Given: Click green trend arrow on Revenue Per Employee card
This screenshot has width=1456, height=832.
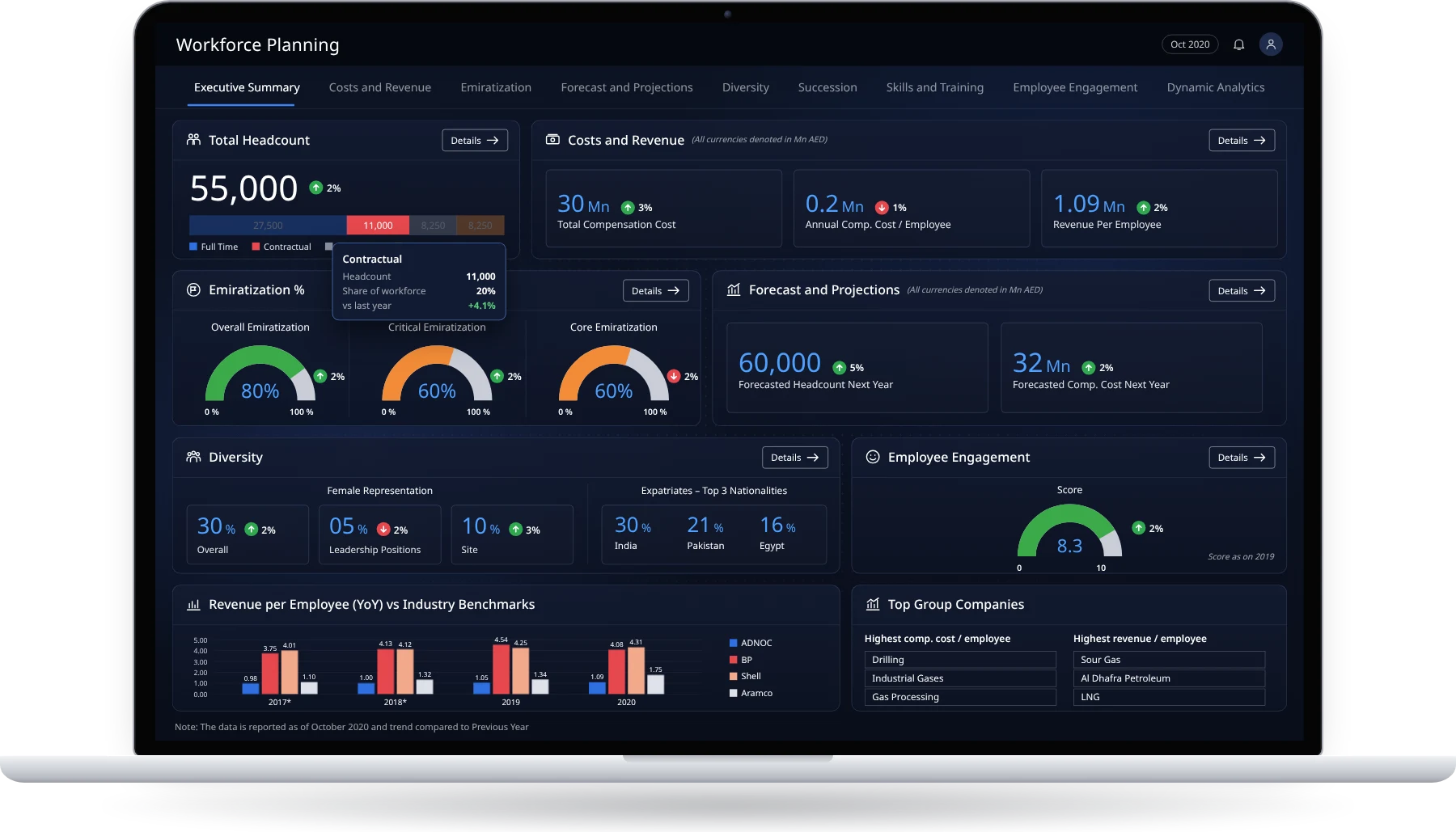Looking at the screenshot, I should 1143,208.
